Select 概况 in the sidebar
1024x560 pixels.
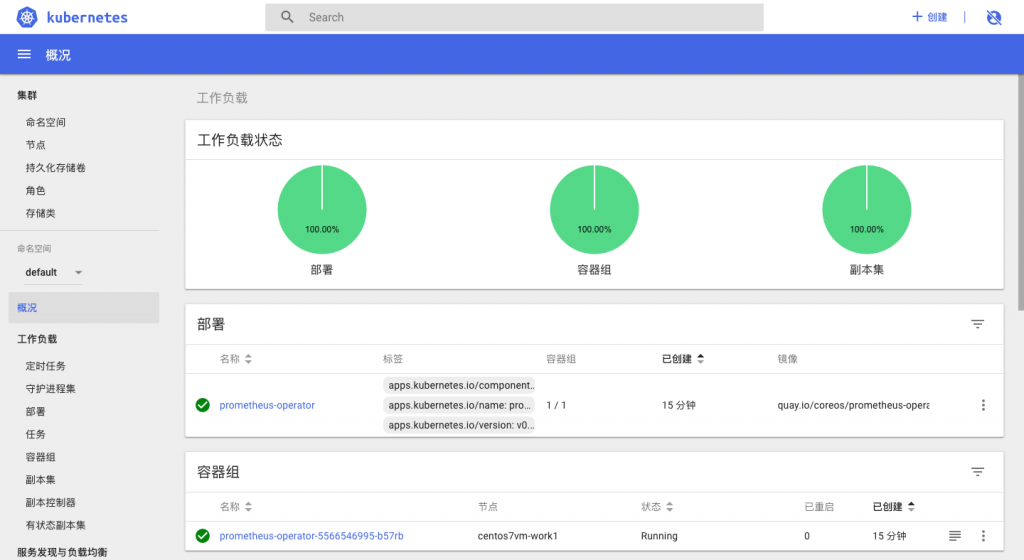pyautogui.click(x=84, y=307)
